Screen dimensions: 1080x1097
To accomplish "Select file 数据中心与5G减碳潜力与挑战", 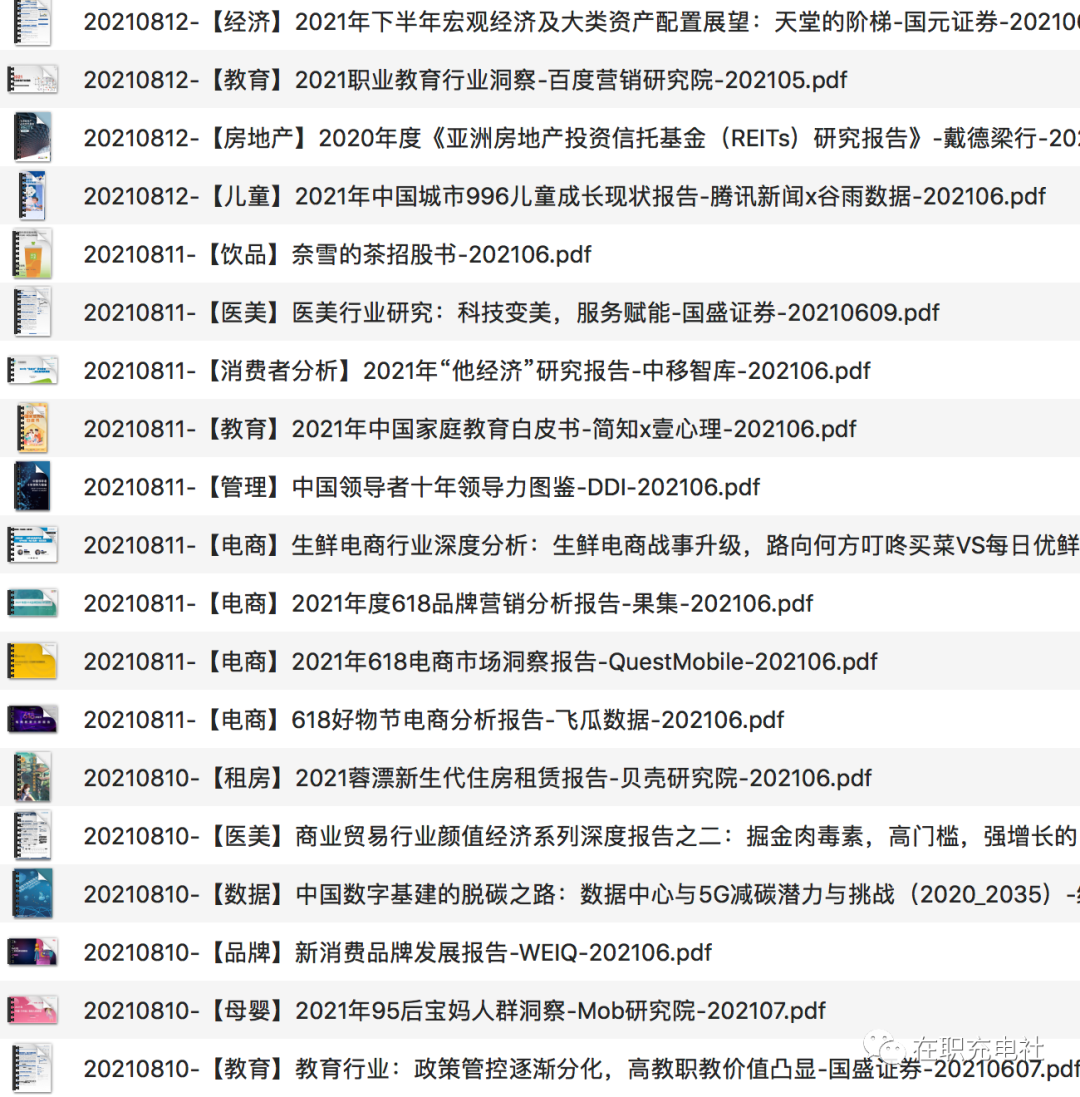I will point(582,894).
